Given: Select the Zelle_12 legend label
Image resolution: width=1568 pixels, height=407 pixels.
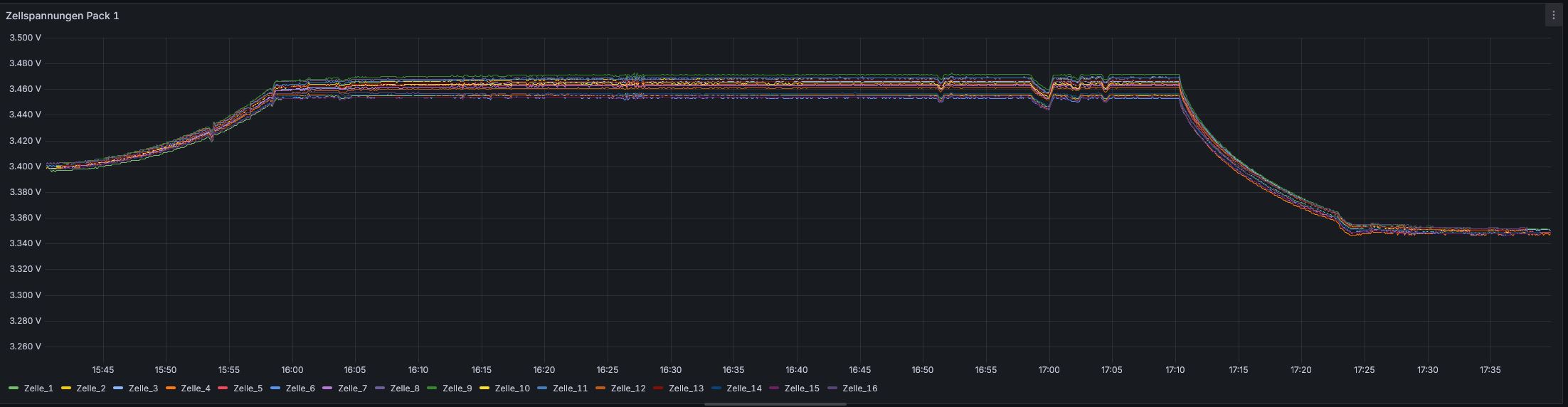Looking at the screenshot, I should pos(627,388).
